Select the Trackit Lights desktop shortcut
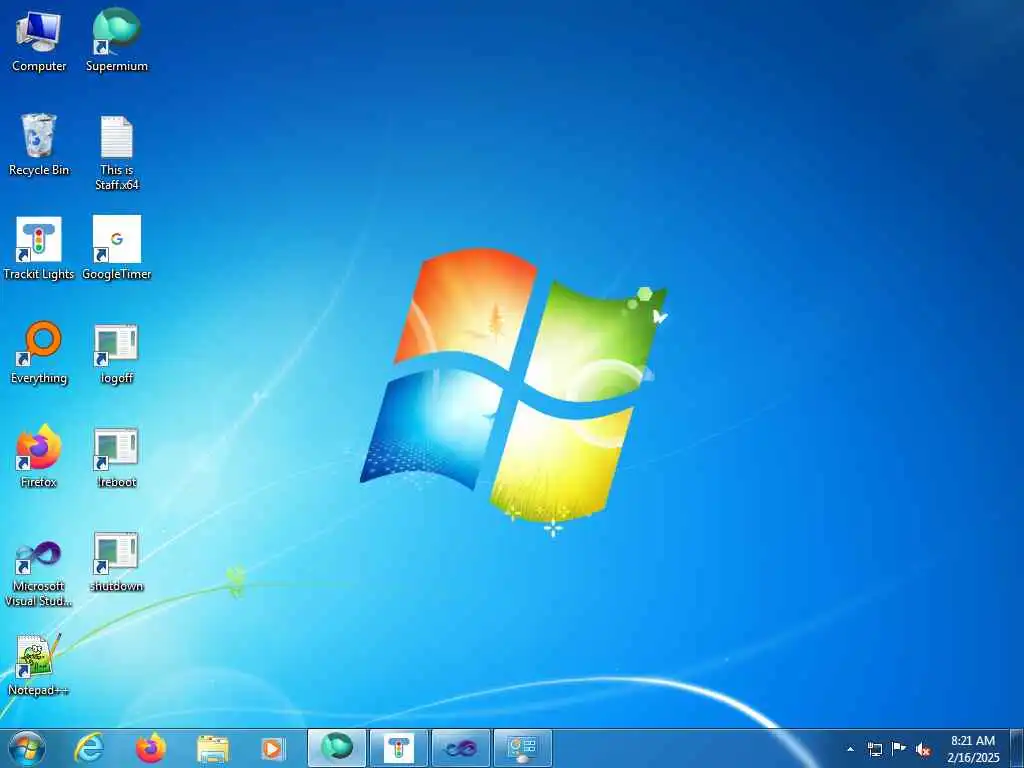This screenshot has width=1024, height=768. coord(39,248)
